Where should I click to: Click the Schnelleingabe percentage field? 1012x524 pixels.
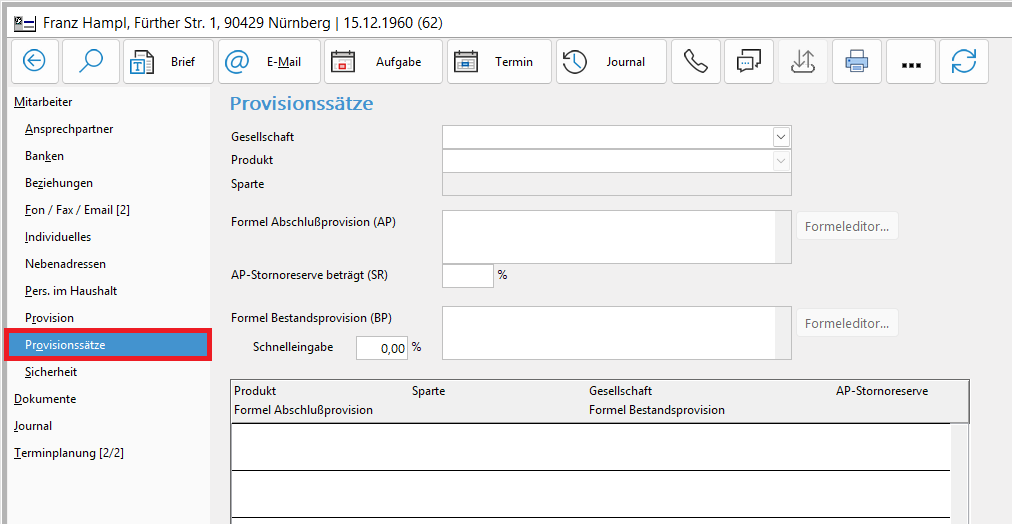pyautogui.click(x=382, y=348)
